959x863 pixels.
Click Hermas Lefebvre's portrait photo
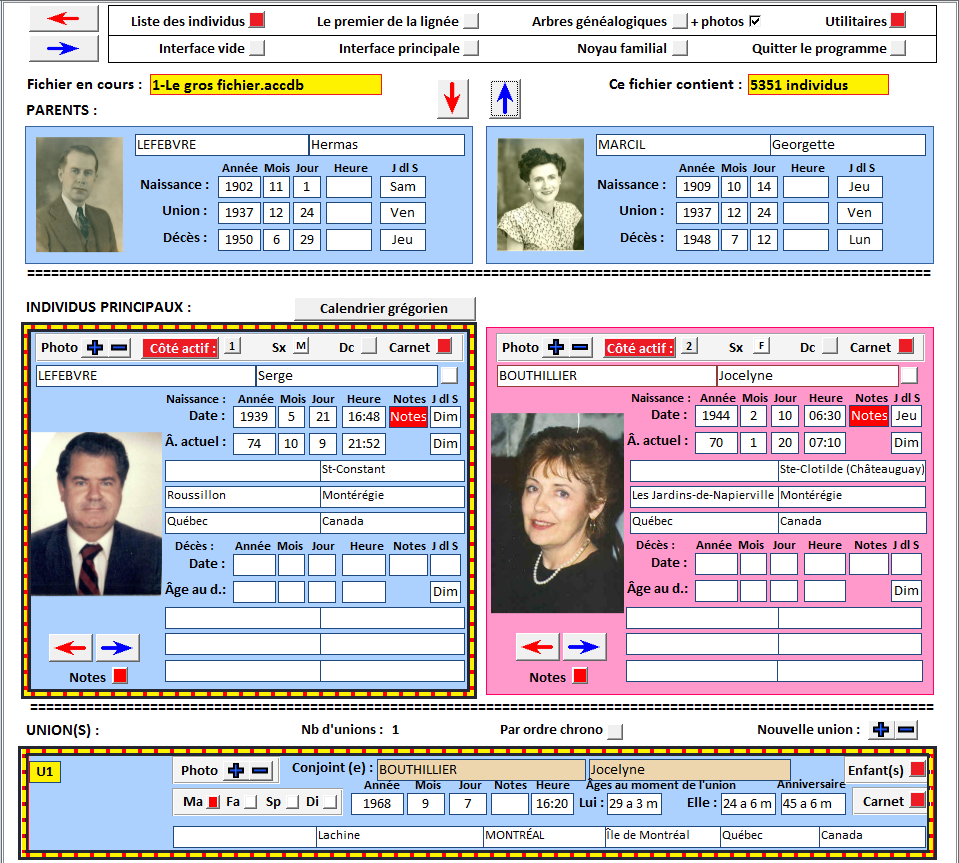click(x=79, y=194)
